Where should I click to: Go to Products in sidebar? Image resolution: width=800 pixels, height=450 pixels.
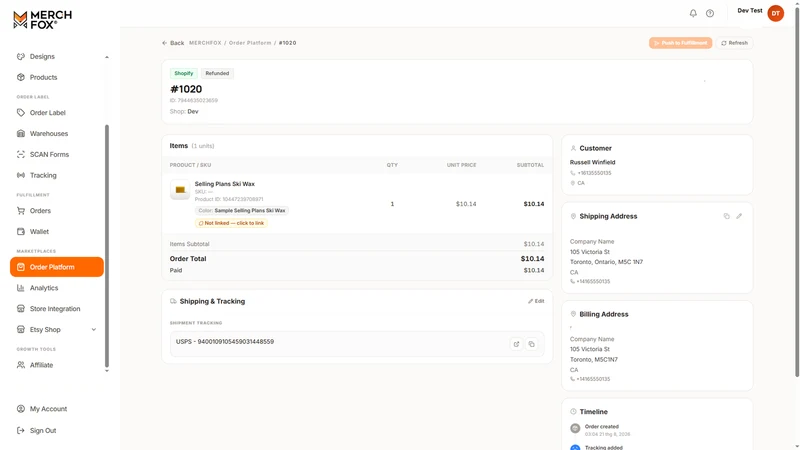tap(43, 78)
